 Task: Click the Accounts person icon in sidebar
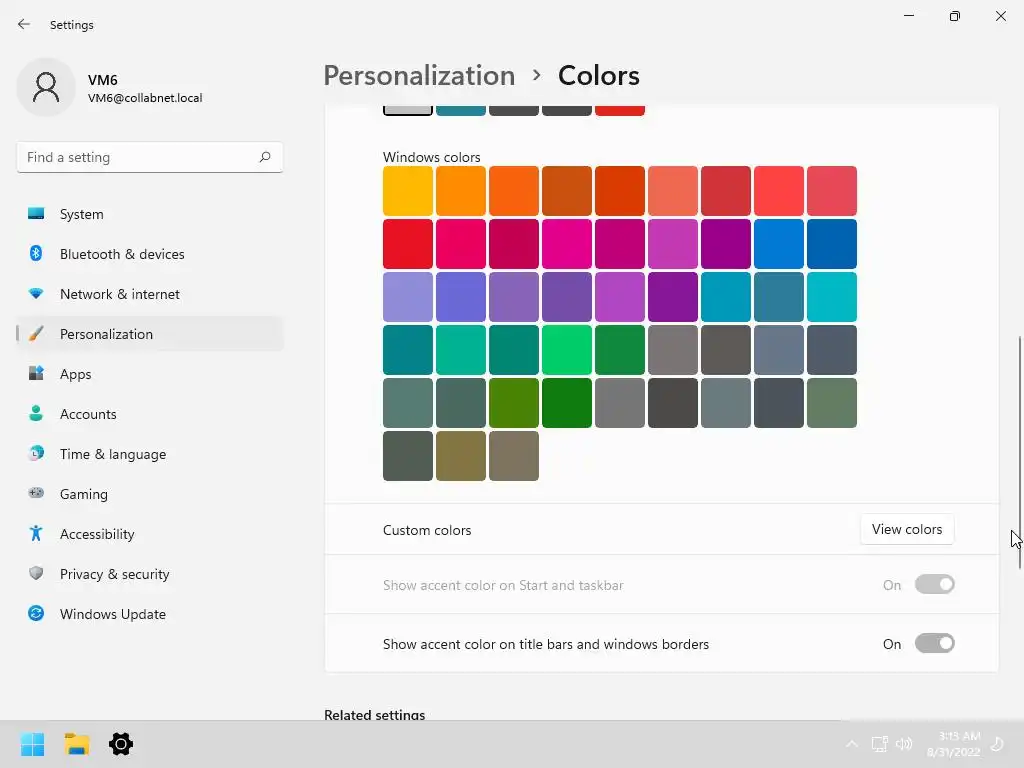coord(36,413)
